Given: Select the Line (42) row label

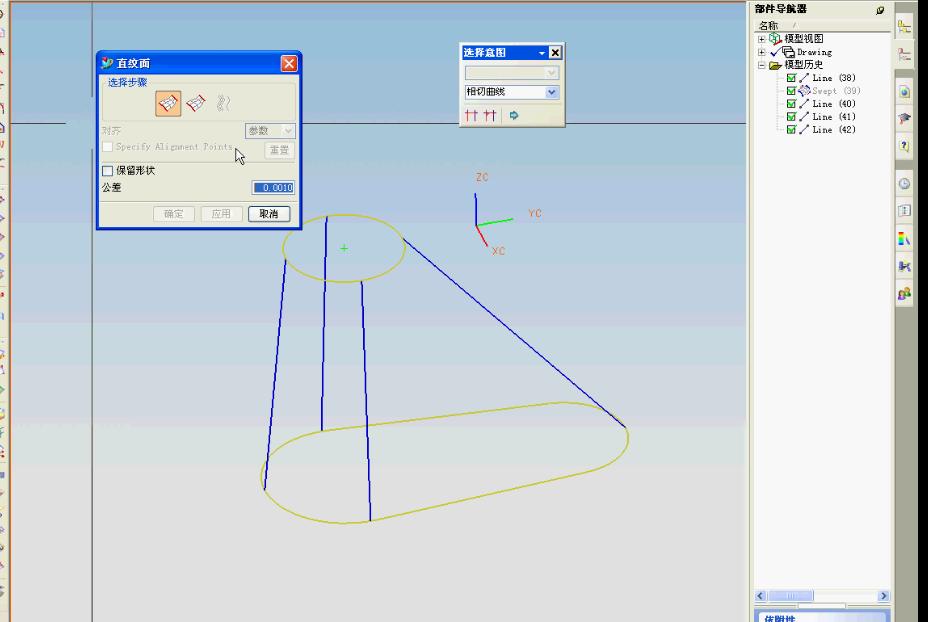Looking at the screenshot, I should [834, 130].
